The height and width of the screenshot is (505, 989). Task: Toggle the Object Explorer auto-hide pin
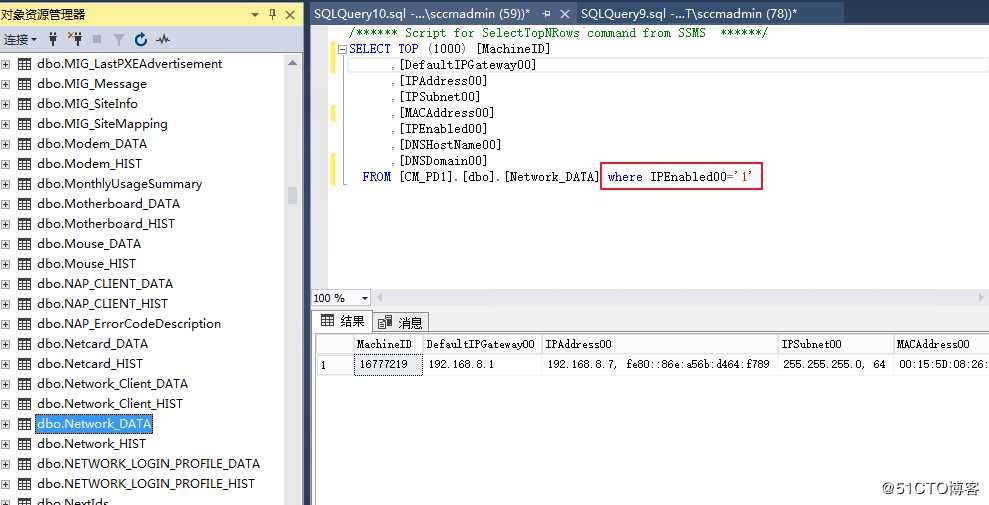(x=272, y=14)
